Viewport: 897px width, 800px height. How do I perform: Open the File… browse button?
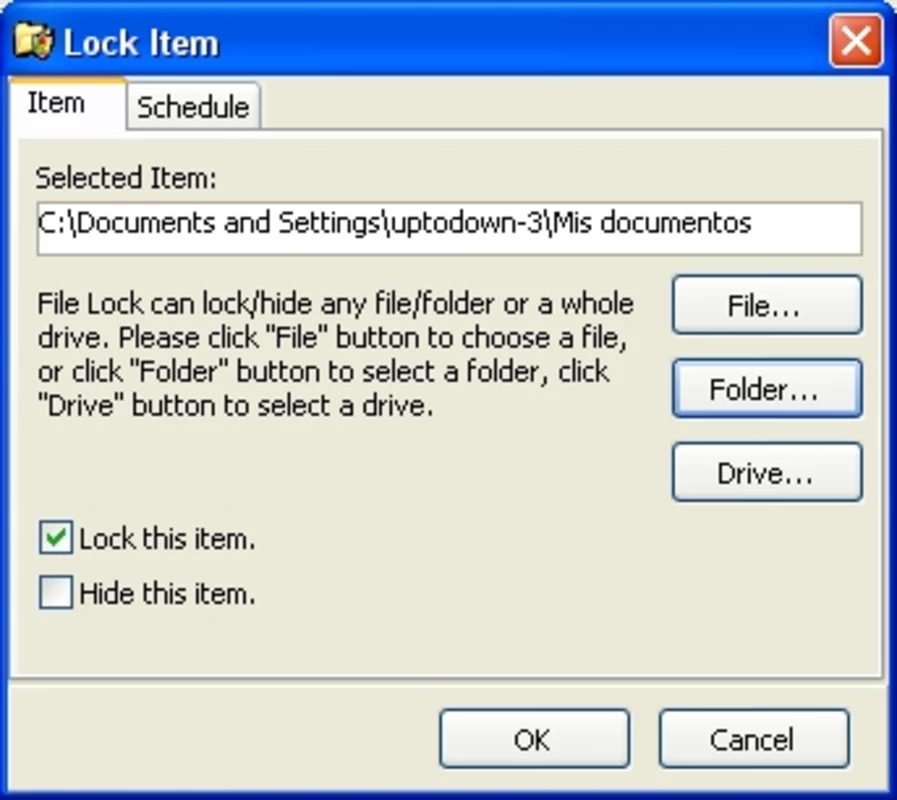click(x=767, y=305)
